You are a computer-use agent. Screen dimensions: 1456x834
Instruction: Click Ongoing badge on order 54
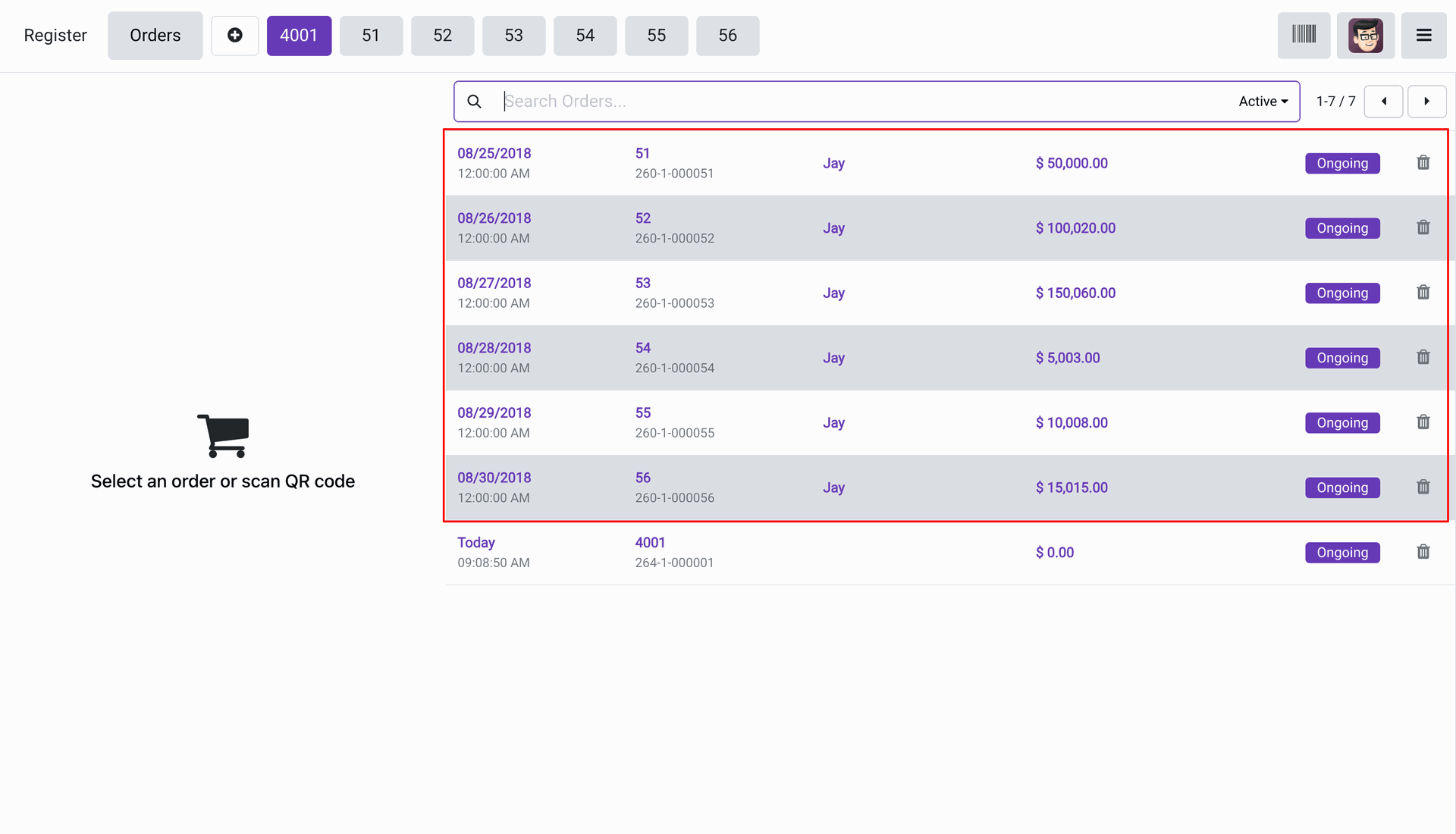[x=1342, y=358]
